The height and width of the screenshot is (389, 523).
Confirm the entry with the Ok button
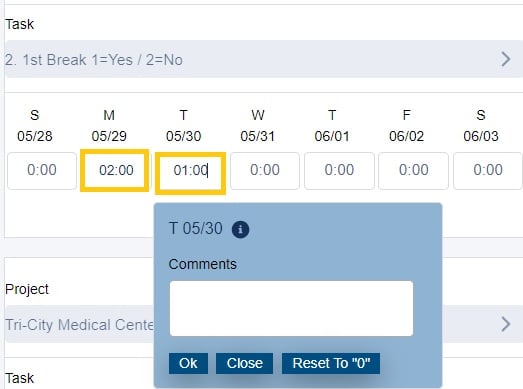pyautogui.click(x=188, y=363)
